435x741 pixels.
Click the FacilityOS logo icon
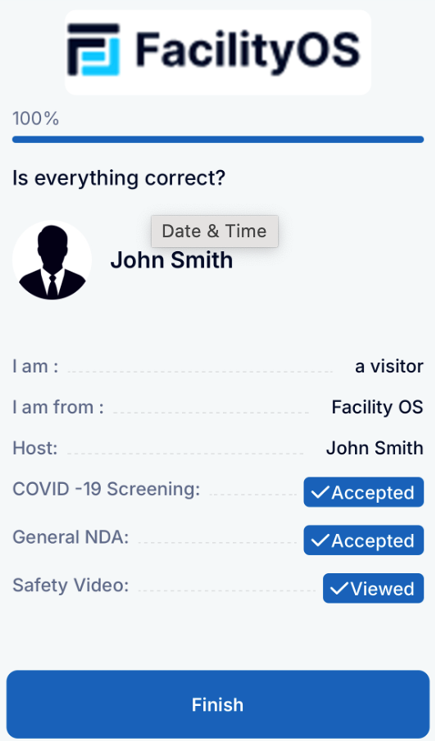point(94,50)
